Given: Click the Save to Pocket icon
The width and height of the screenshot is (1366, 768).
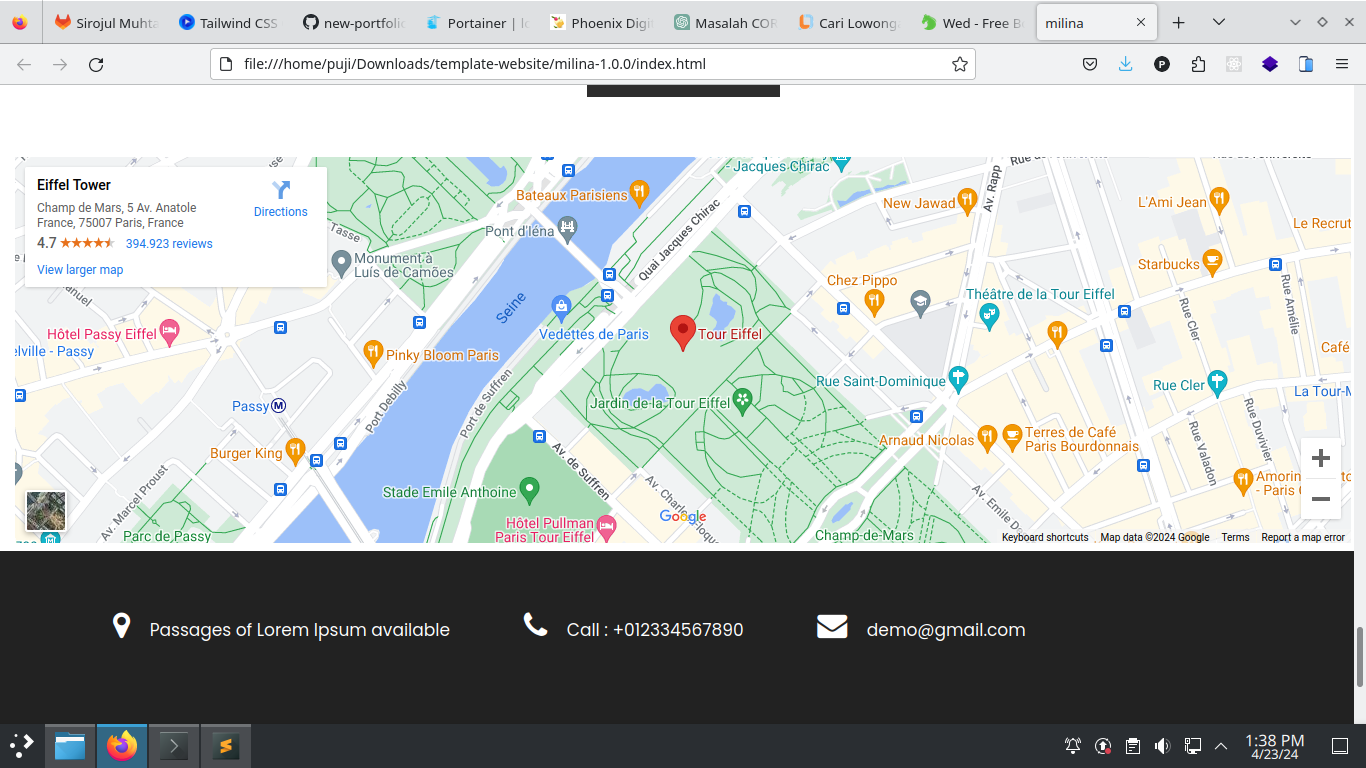Looking at the screenshot, I should tap(1090, 64).
